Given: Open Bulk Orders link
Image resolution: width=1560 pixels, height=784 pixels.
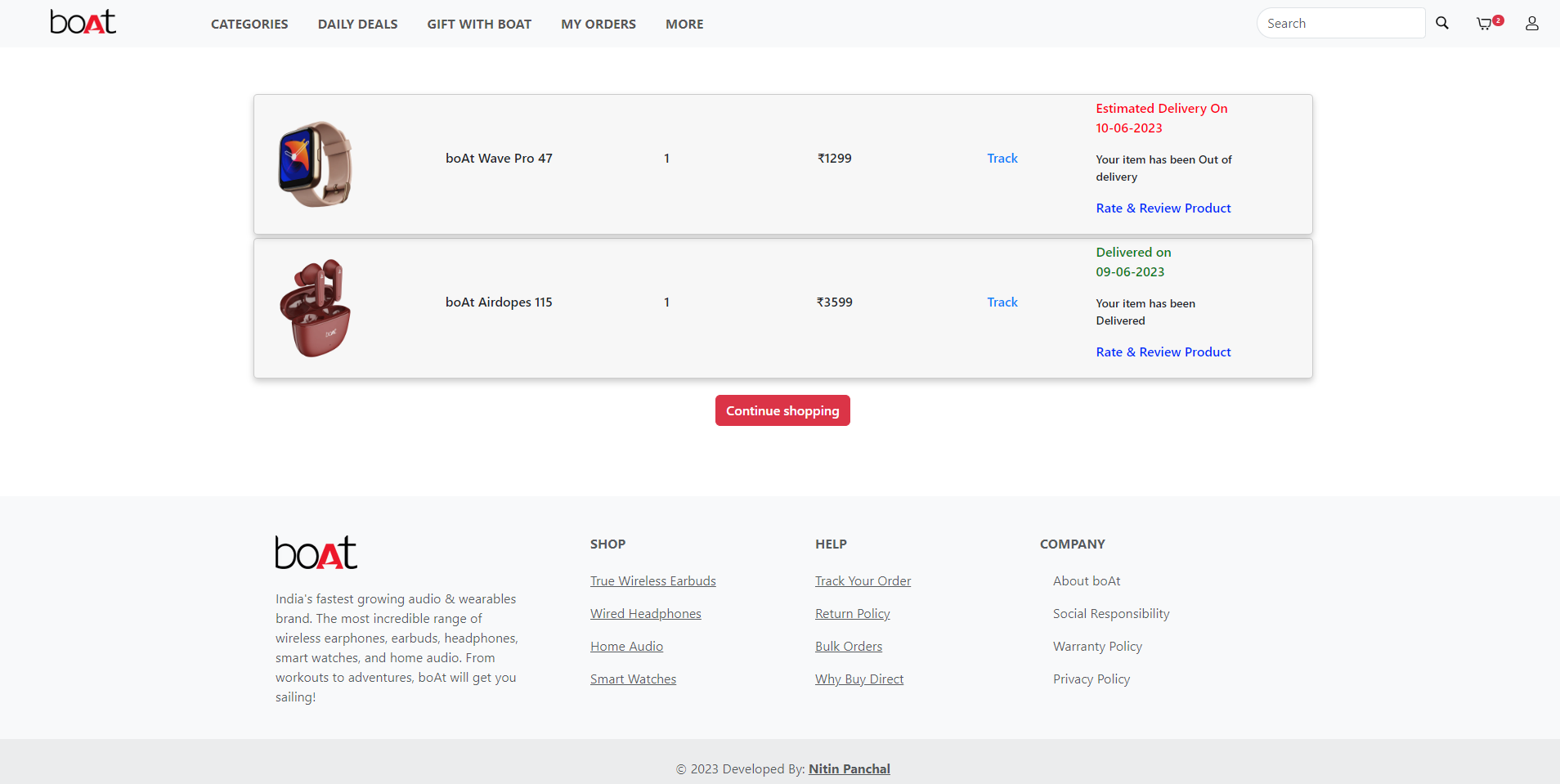Looking at the screenshot, I should [849, 647].
